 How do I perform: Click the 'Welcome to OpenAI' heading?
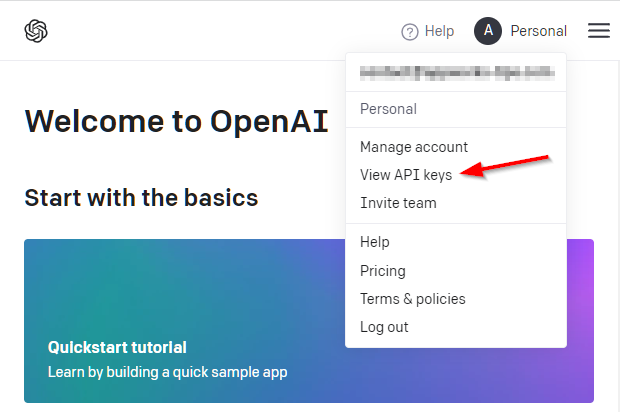(164, 120)
